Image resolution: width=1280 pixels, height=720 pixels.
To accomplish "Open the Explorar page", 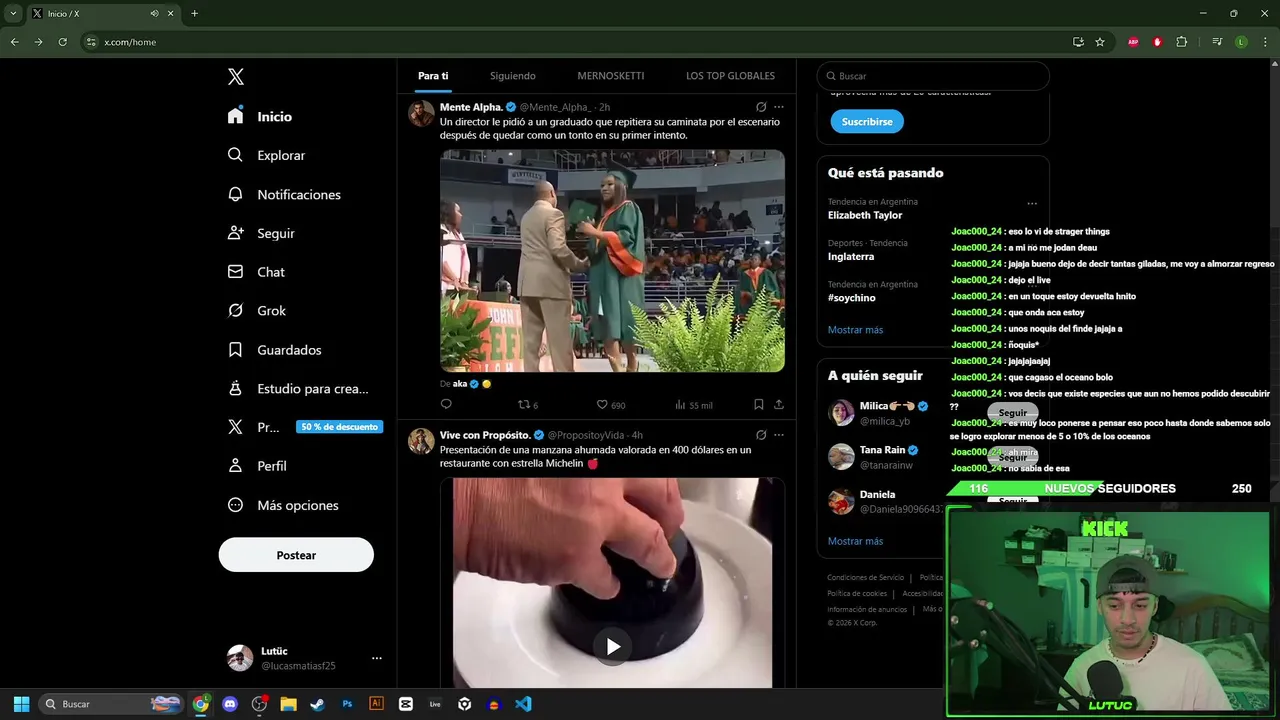I will click(266, 155).
